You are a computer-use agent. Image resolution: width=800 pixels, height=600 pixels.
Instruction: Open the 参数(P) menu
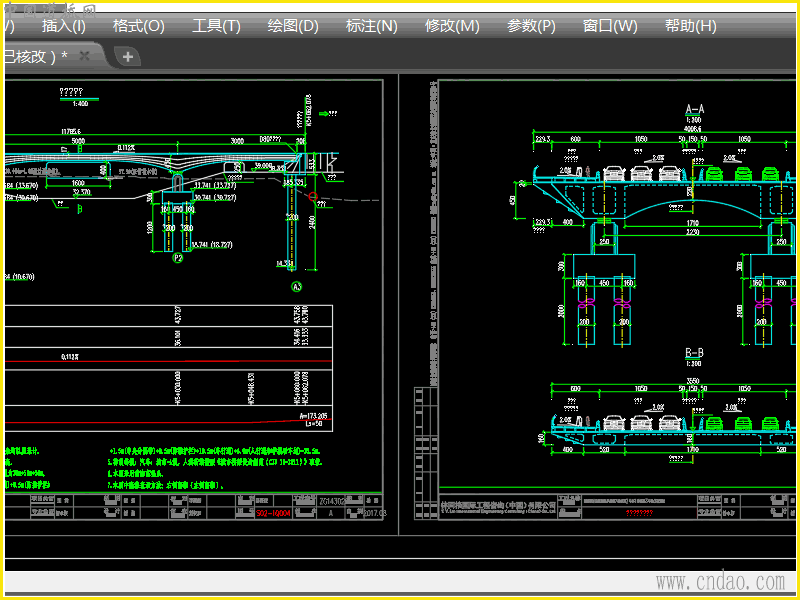(531, 26)
